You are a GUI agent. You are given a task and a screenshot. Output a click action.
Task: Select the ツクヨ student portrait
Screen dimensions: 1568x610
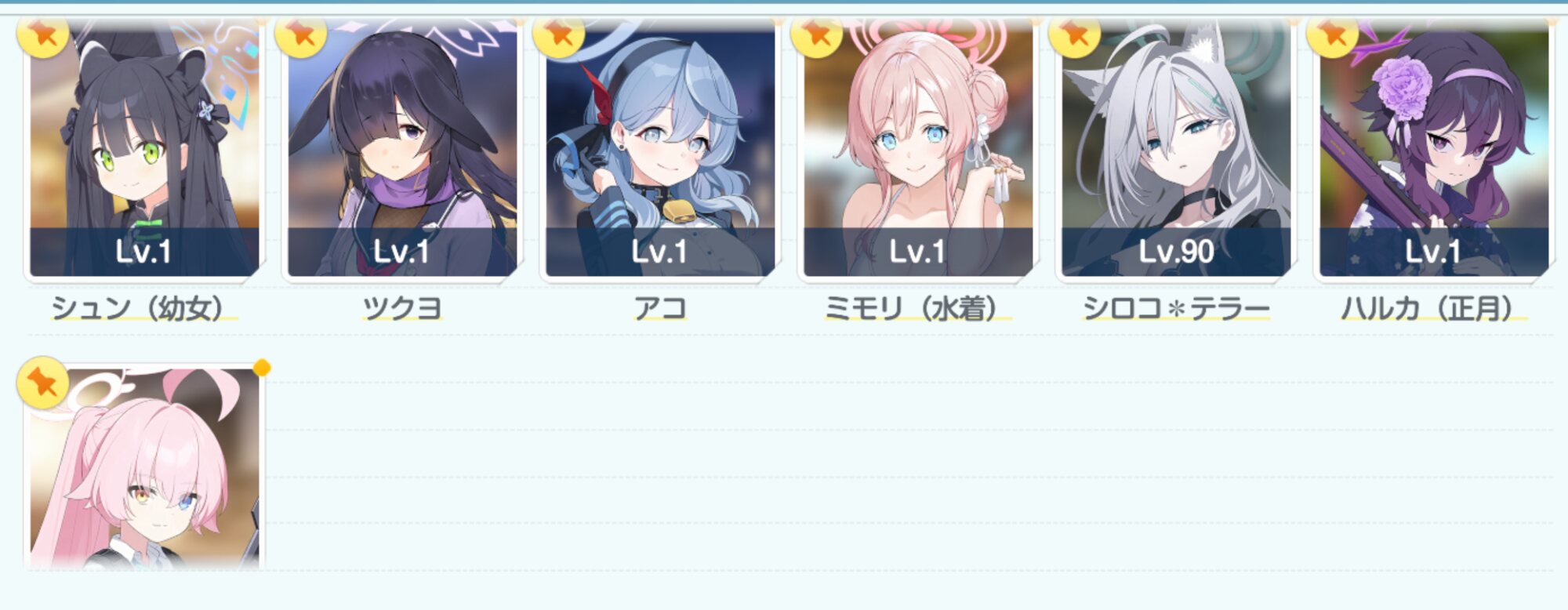(x=402, y=149)
